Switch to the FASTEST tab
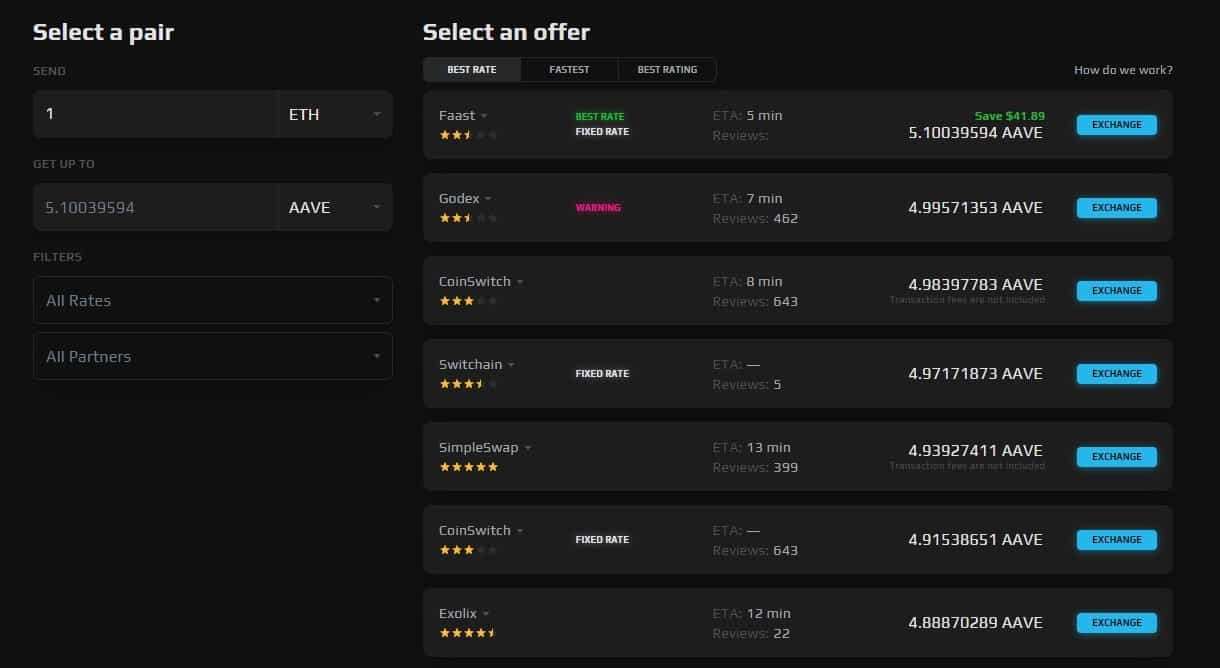The height and width of the screenshot is (668, 1220). tap(569, 70)
